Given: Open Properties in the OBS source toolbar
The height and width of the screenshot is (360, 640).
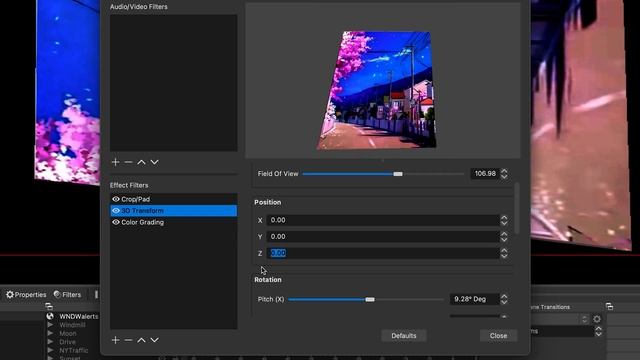Looking at the screenshot, I should tap(26, 294).
